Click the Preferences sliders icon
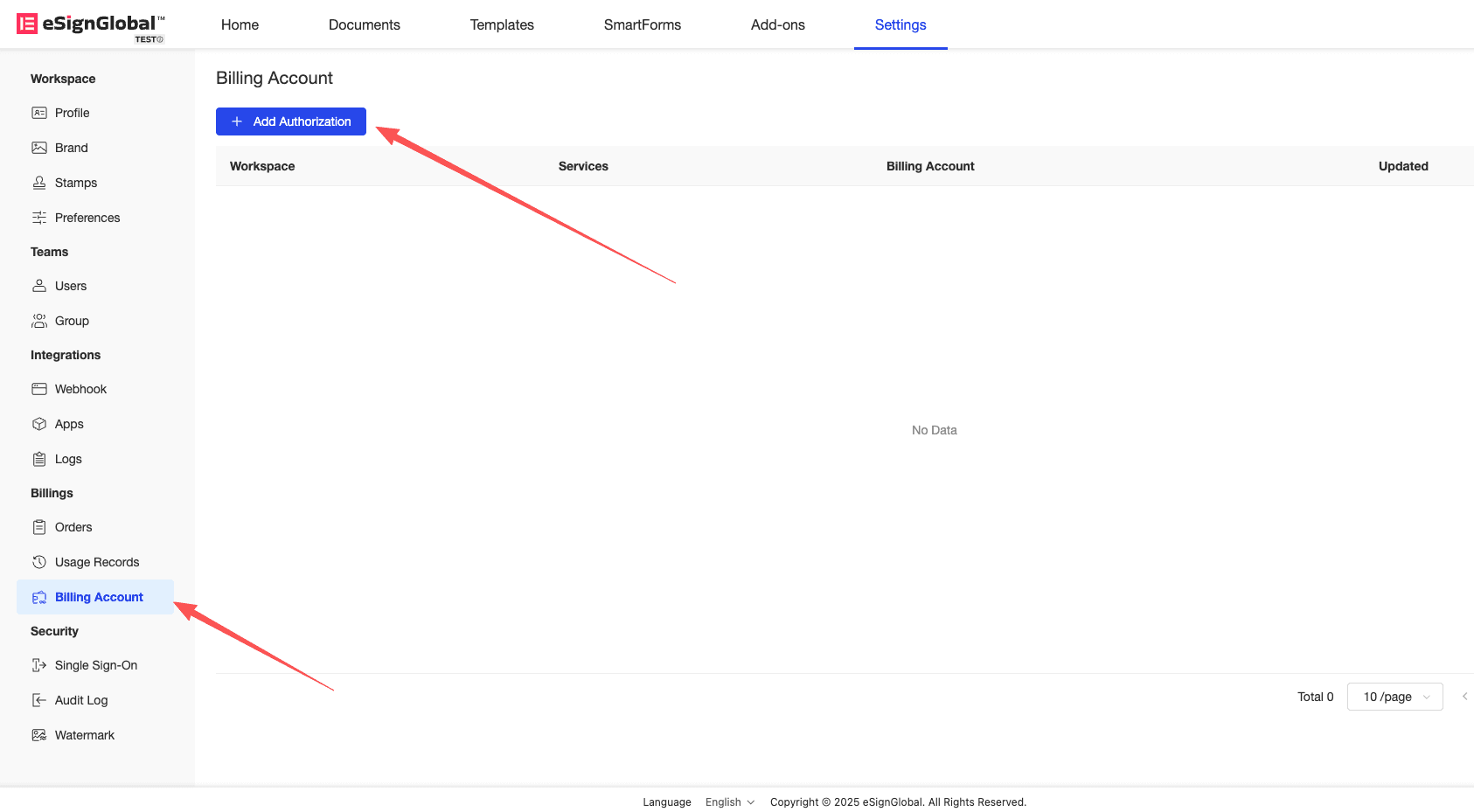This screenshot has width=1474, height=812. tap(39, 218)
